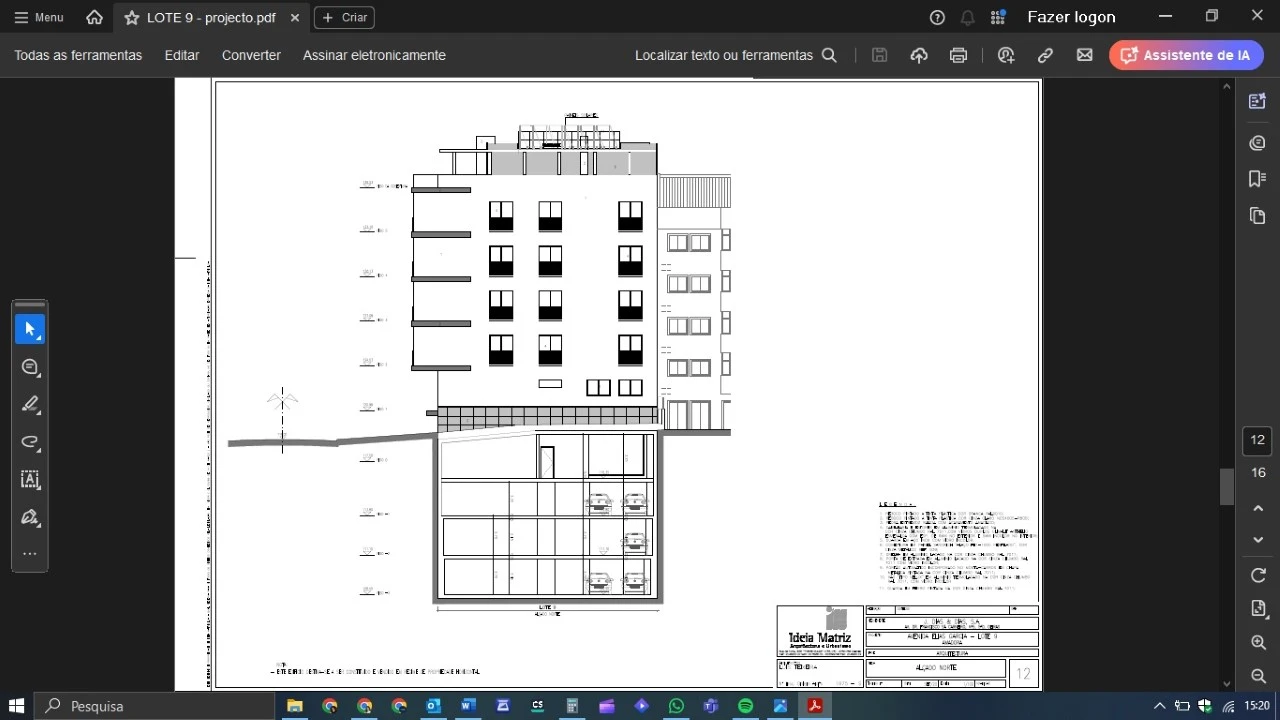Open the Menu hamburger

point(38,17)
